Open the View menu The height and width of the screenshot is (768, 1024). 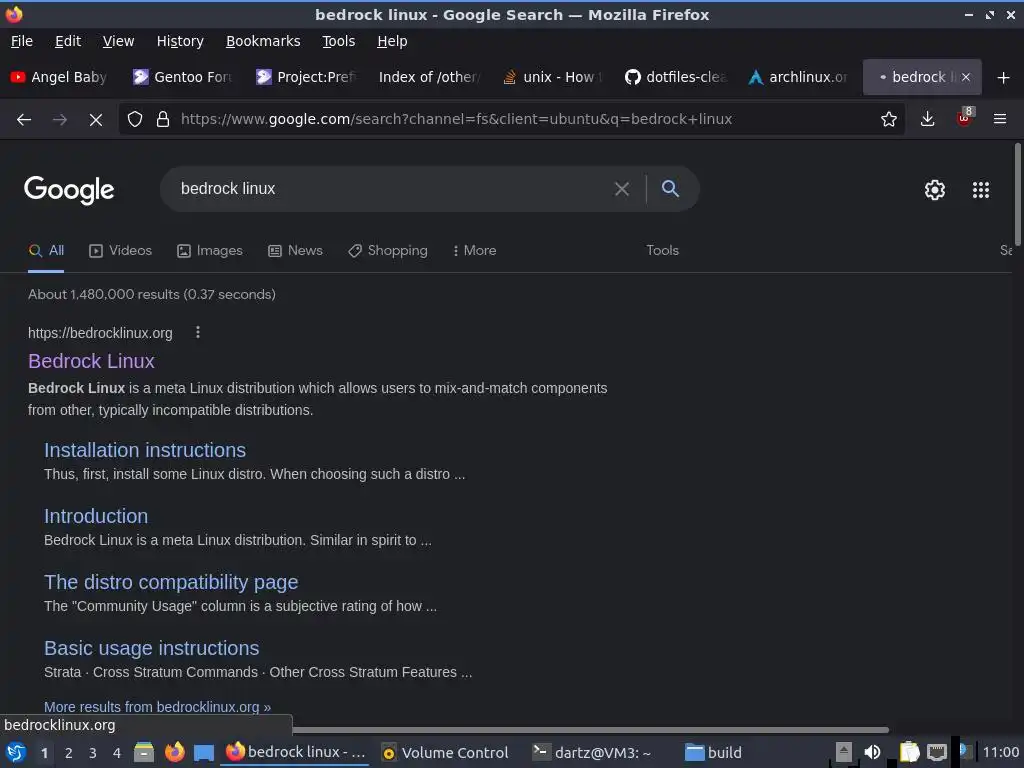point(118,41)
